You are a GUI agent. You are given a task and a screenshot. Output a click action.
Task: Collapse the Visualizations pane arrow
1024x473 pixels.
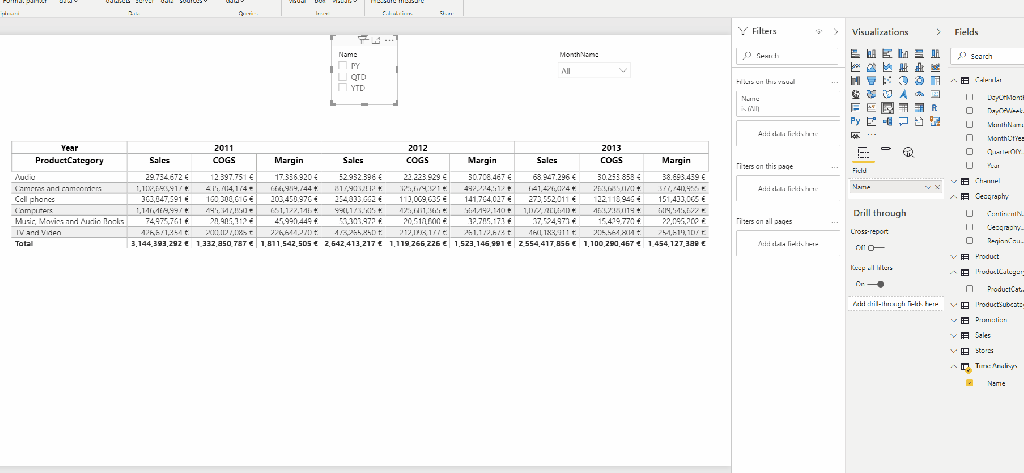tap(937, 32)
